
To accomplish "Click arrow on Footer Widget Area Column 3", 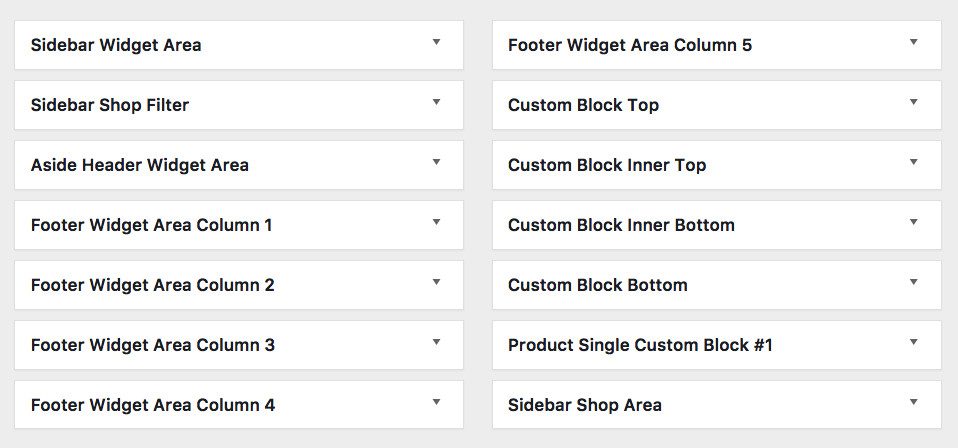I will 436,343.
